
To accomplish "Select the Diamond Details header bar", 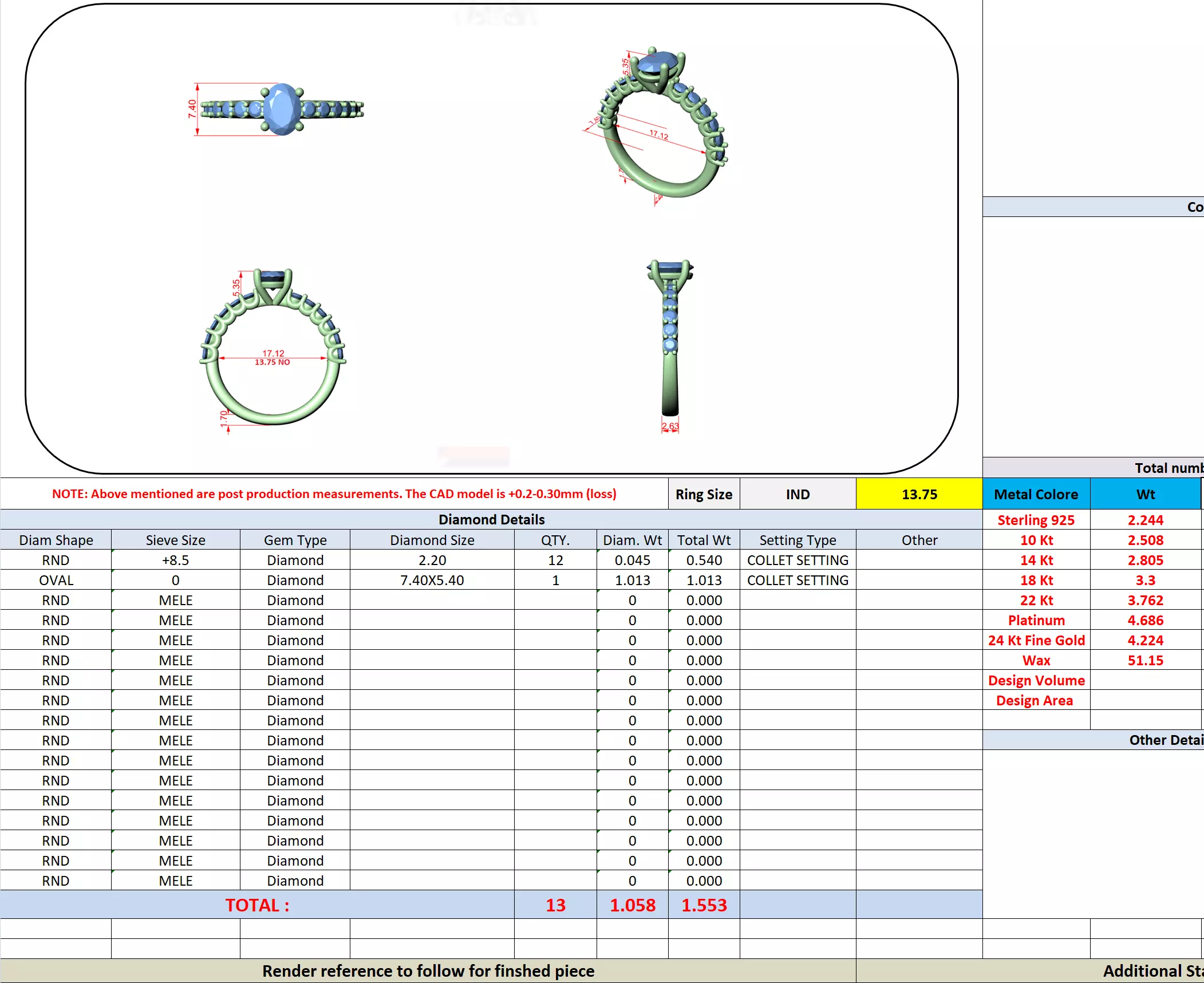I will 491,519.
